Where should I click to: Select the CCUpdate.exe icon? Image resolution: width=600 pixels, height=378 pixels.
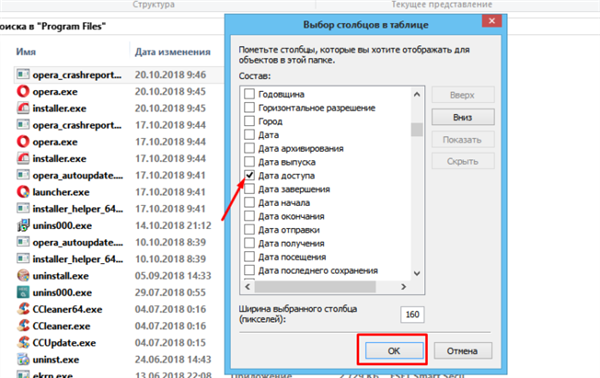pos(23,342)
